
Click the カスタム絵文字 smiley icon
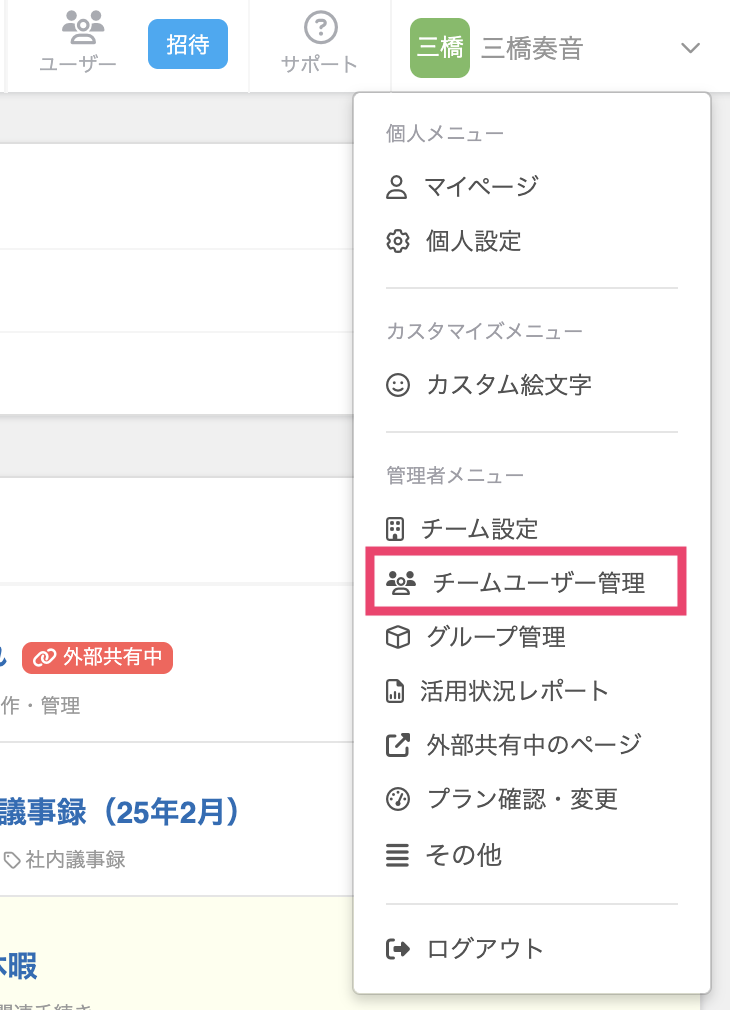click(x=398, y=385)
